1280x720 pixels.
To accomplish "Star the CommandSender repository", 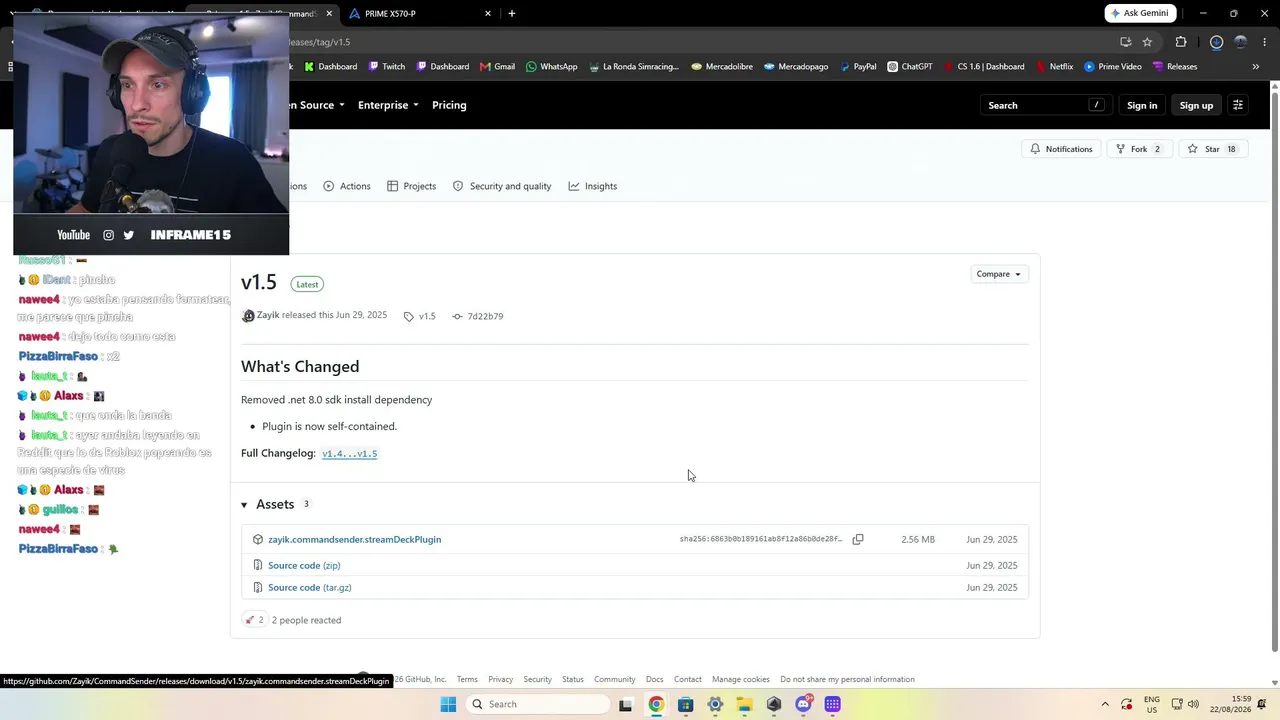I will [x=1211, y=149].
